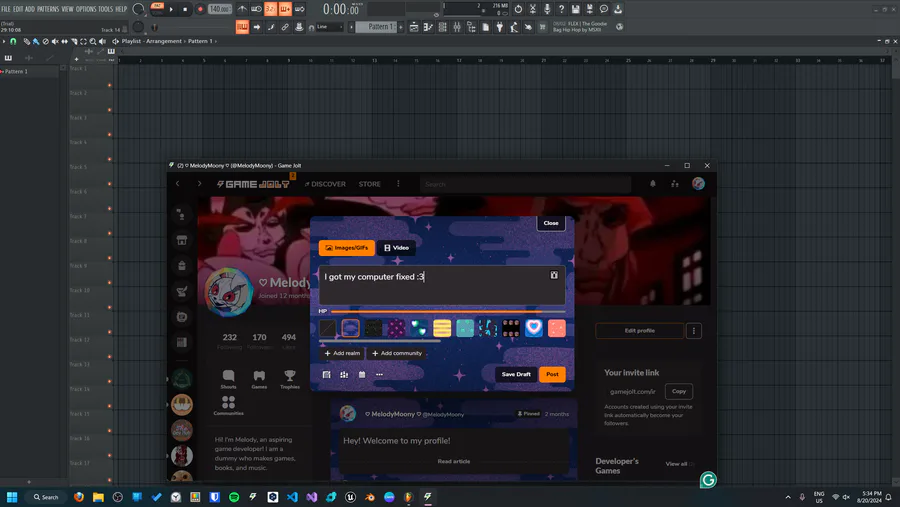Viewport: 900px width, 507px height.
Task: Open FL Studio EDIT menu
Action: tap(18, 9)
